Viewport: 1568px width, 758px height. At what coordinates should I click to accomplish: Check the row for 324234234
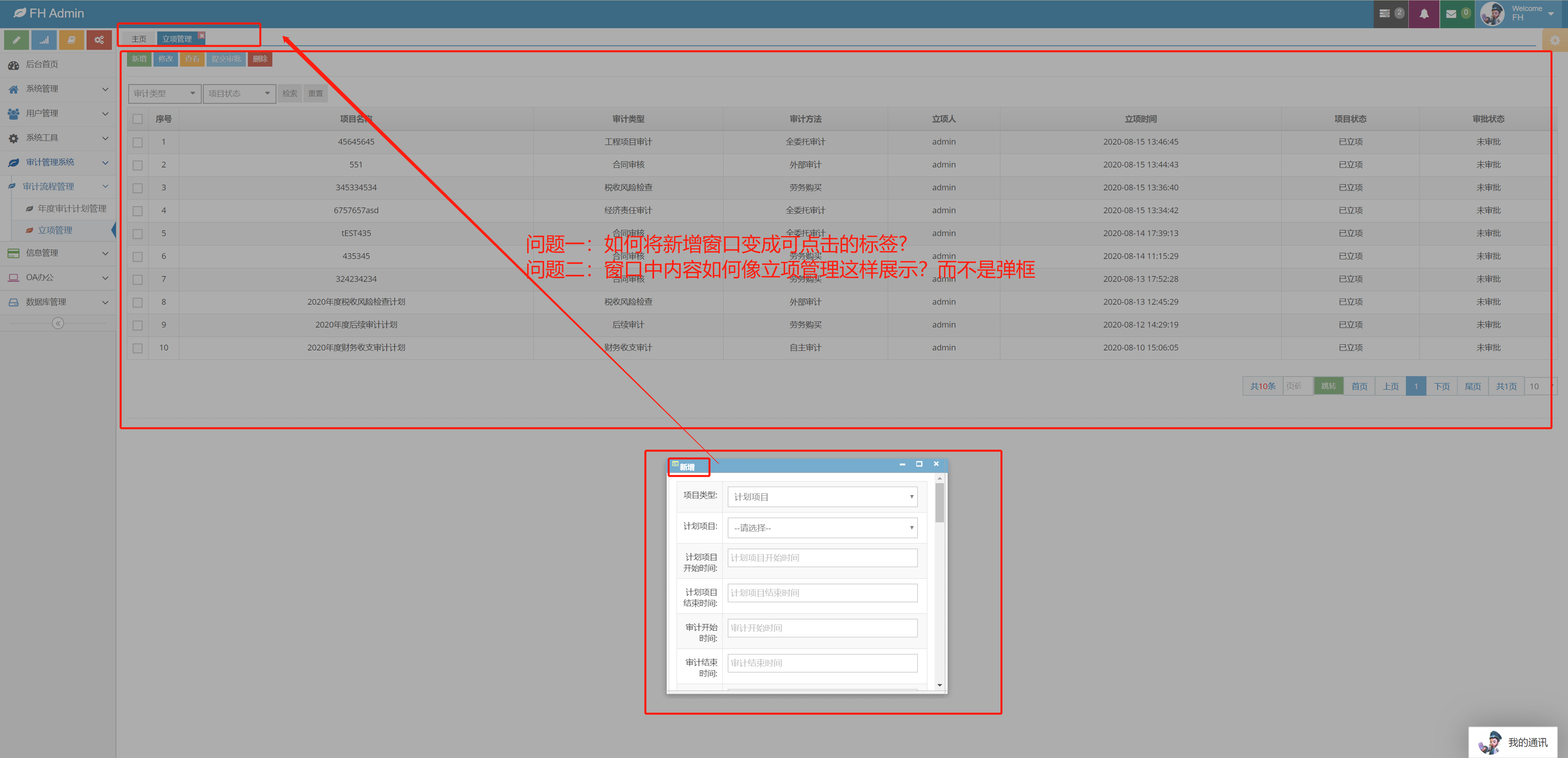pos(138,279)
